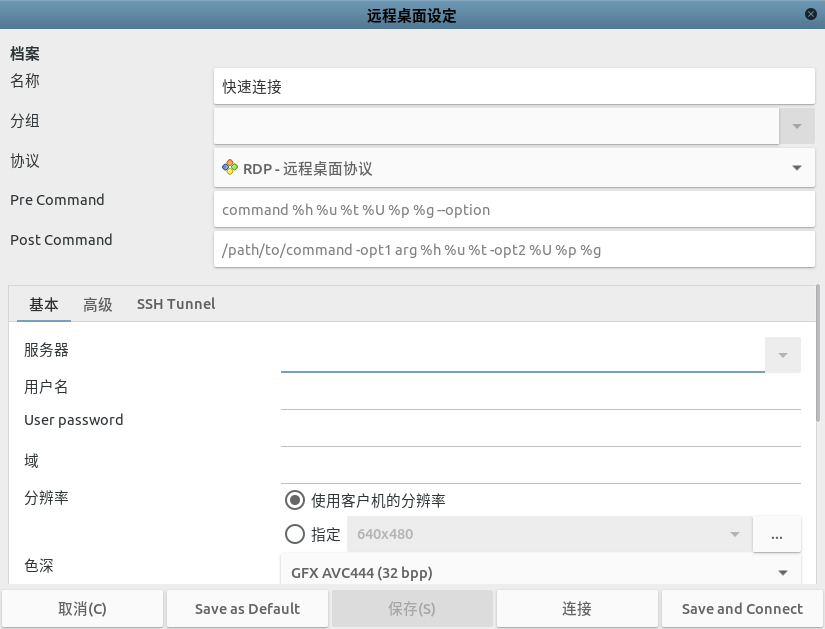Open the 服务器 server history dropdown
Image resolution: width=825 pixels, height=629 pixels.
(x=783, y=355)
